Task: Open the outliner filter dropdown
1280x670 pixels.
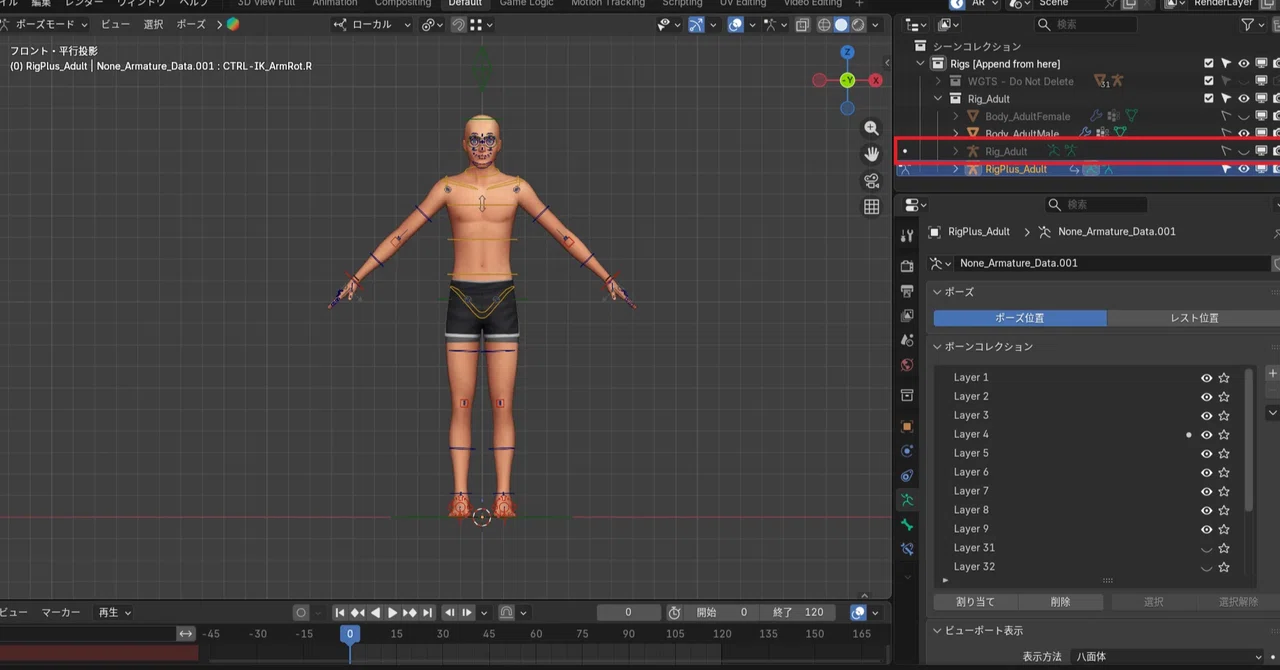Action: pyautogui.click(x=1251, y=25)
